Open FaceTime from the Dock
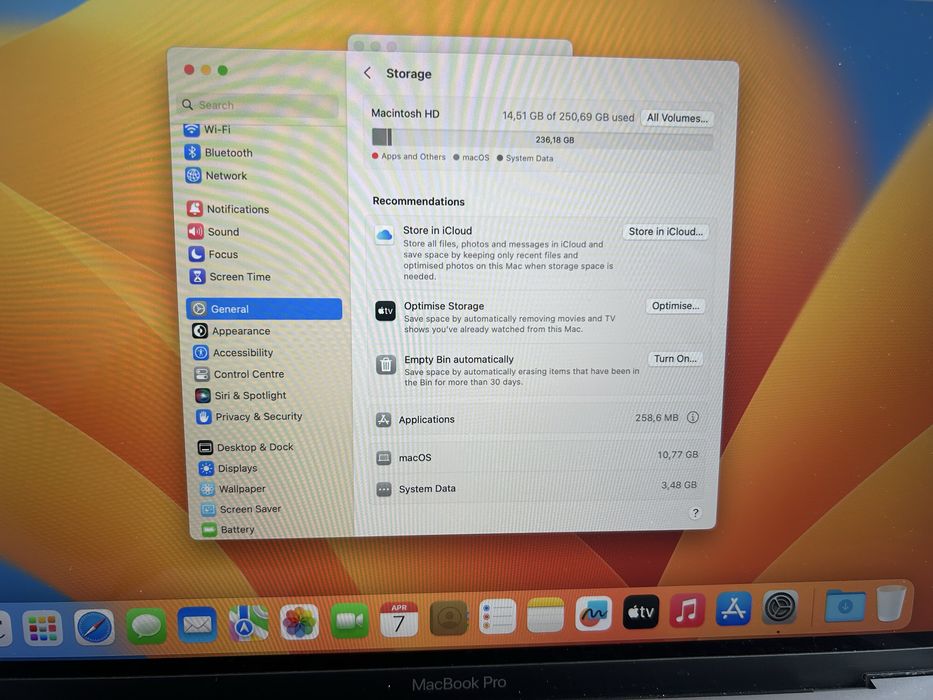Viewport: 933px width, 700px height. click(350, 620)
